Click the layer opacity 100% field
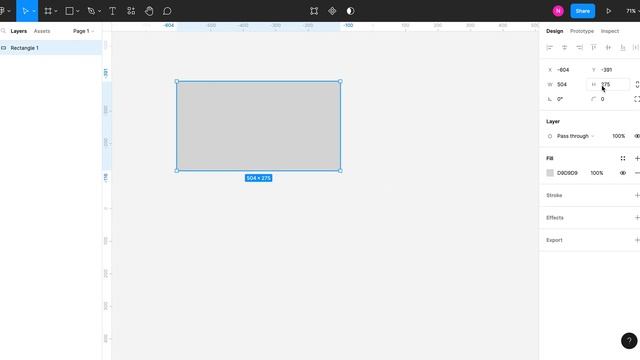 click(618, 136)
